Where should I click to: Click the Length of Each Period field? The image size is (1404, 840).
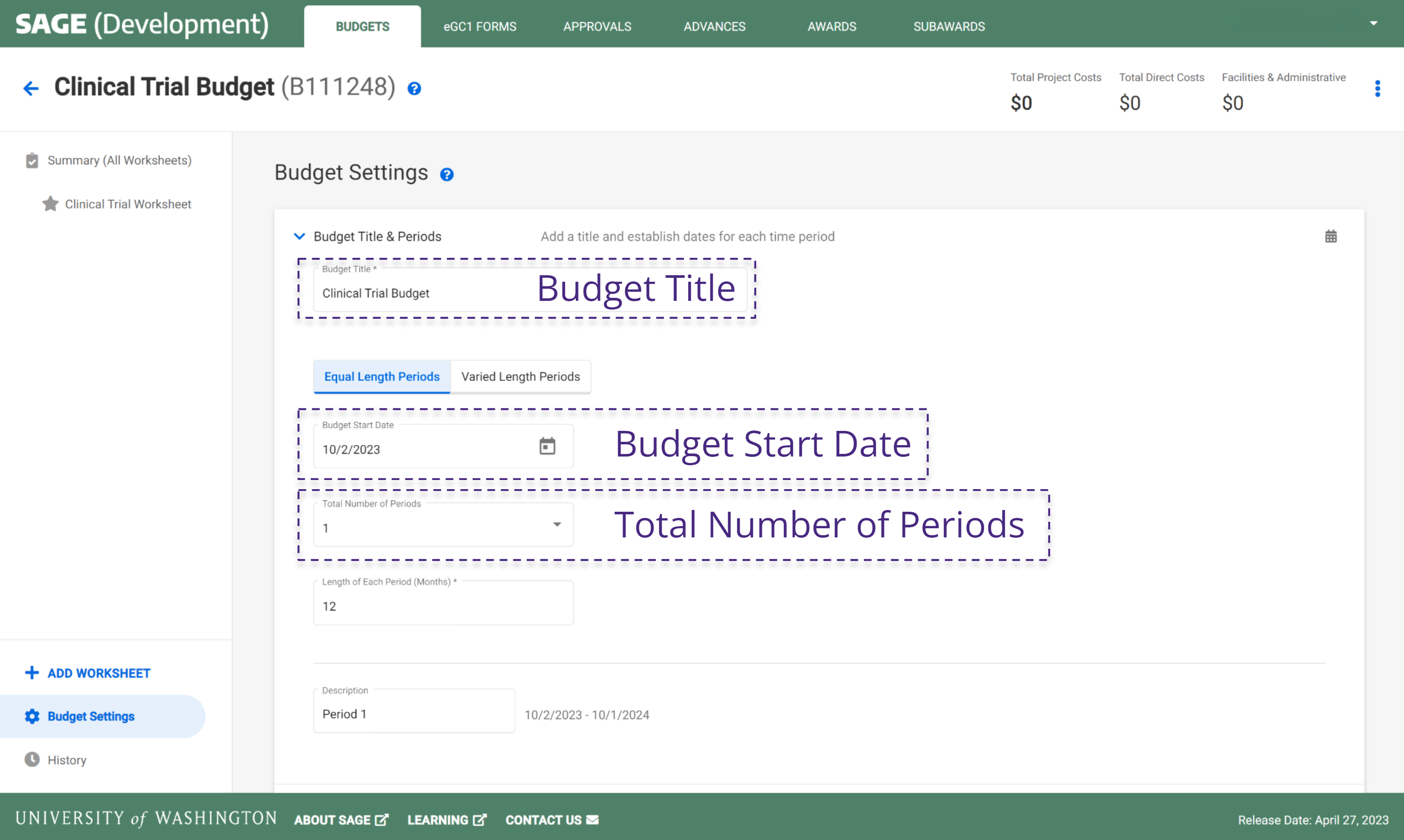(x=443, y=606)
